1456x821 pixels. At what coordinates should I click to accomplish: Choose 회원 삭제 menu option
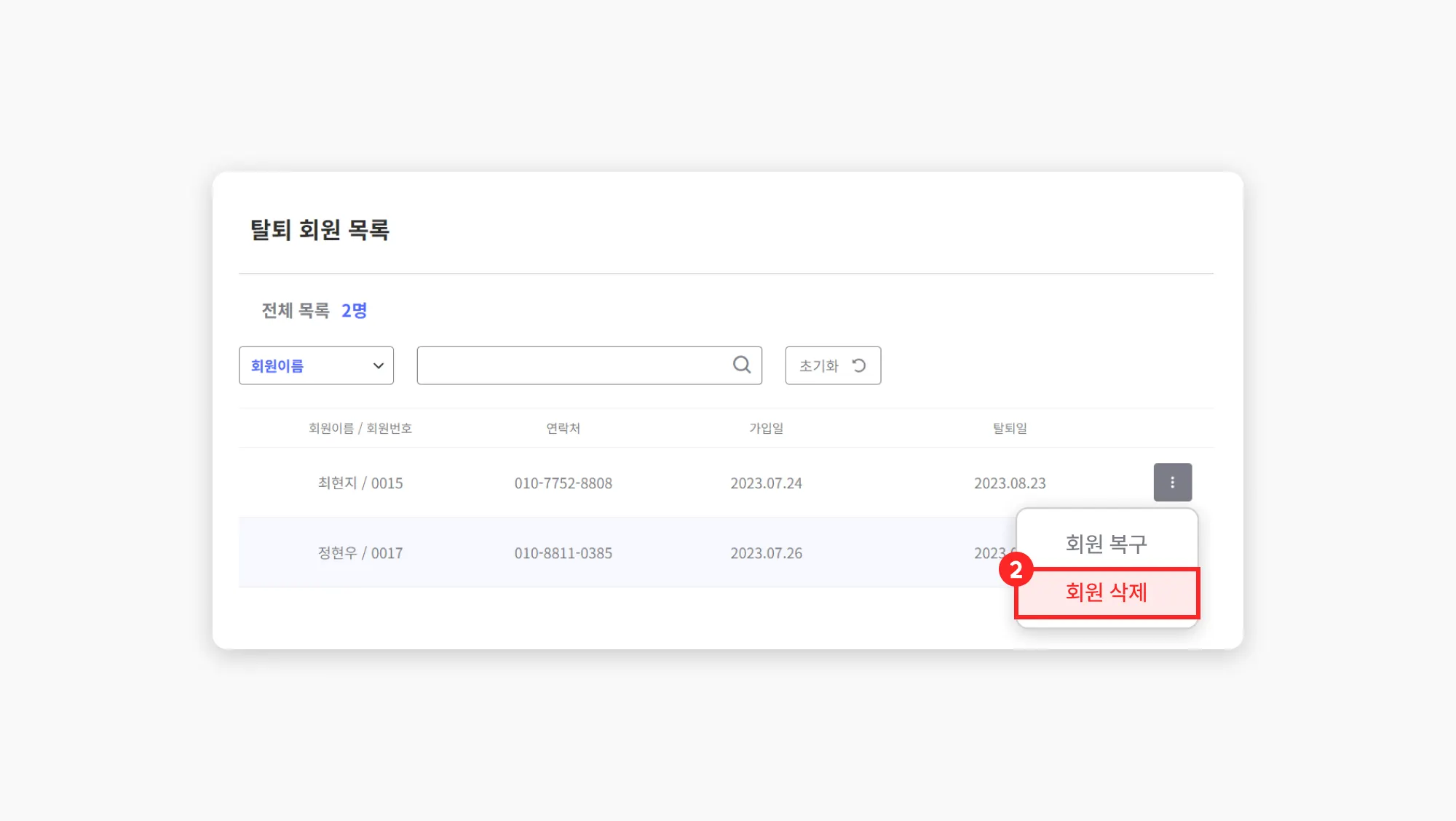click(1106, 592)
